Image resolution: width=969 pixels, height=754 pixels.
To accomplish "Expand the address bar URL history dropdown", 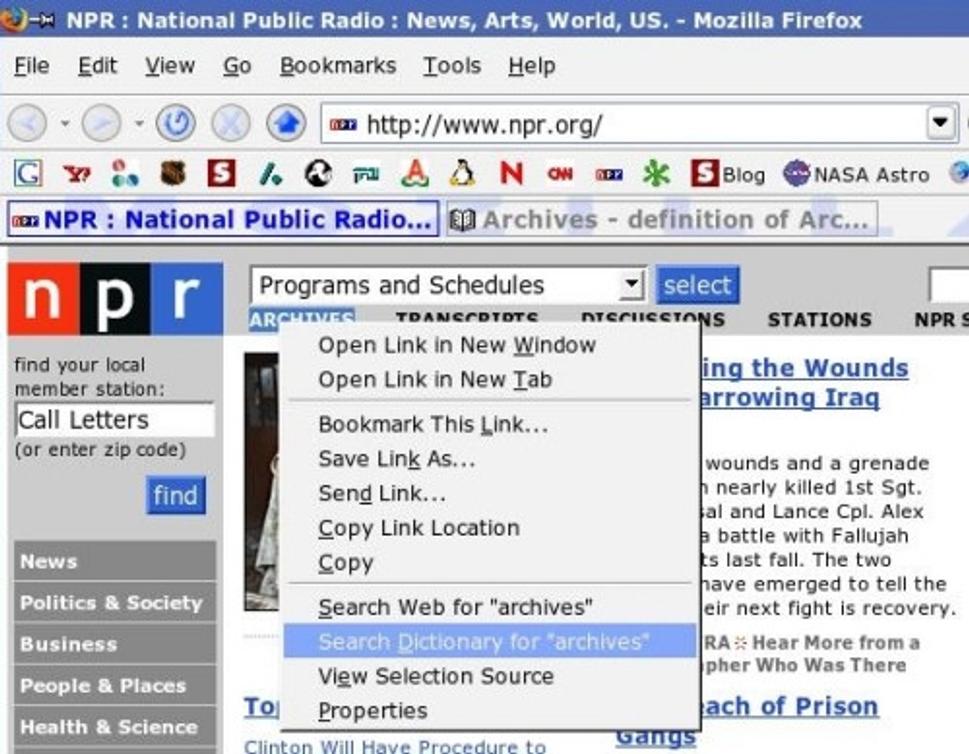I will 941,122.
